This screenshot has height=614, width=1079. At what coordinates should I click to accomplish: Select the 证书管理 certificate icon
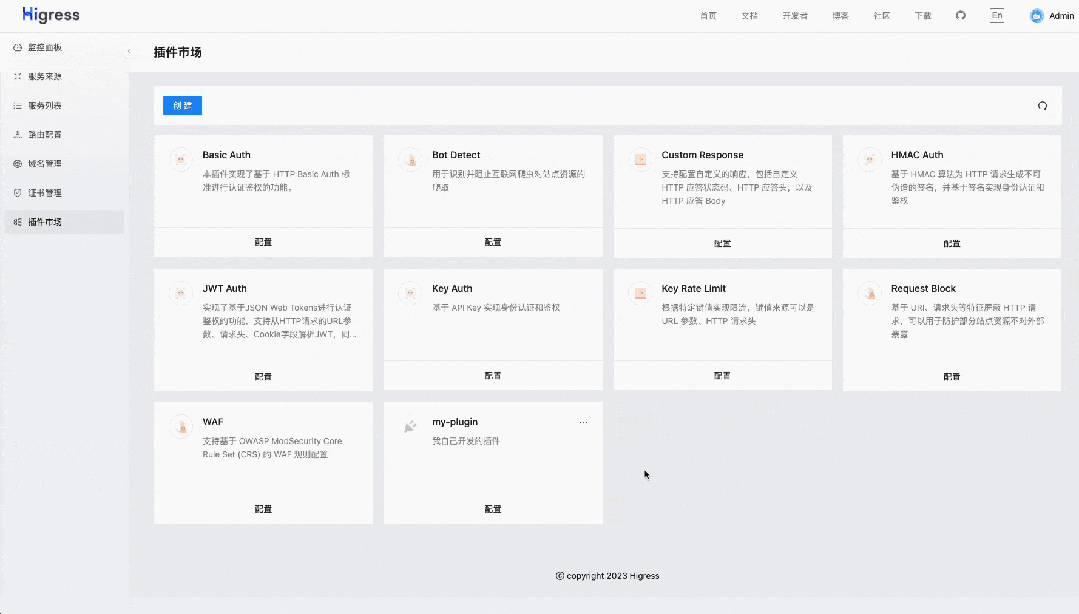click(x=16, y=192)
